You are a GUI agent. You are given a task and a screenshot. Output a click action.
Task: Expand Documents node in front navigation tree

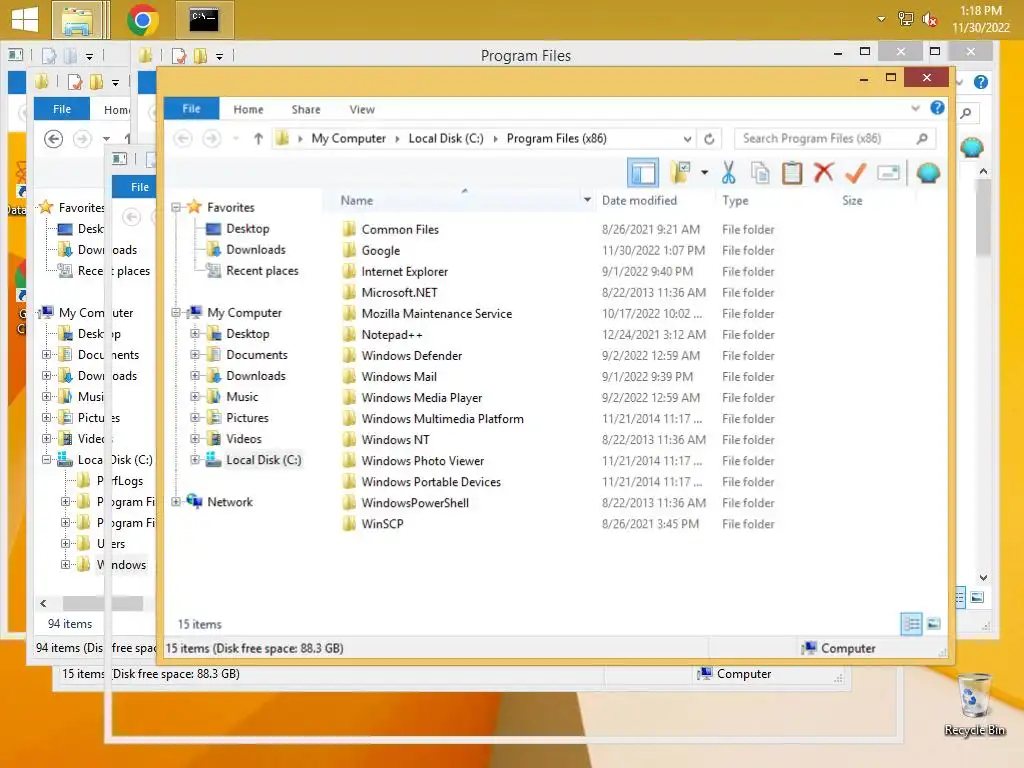click(x=195, y=355)
